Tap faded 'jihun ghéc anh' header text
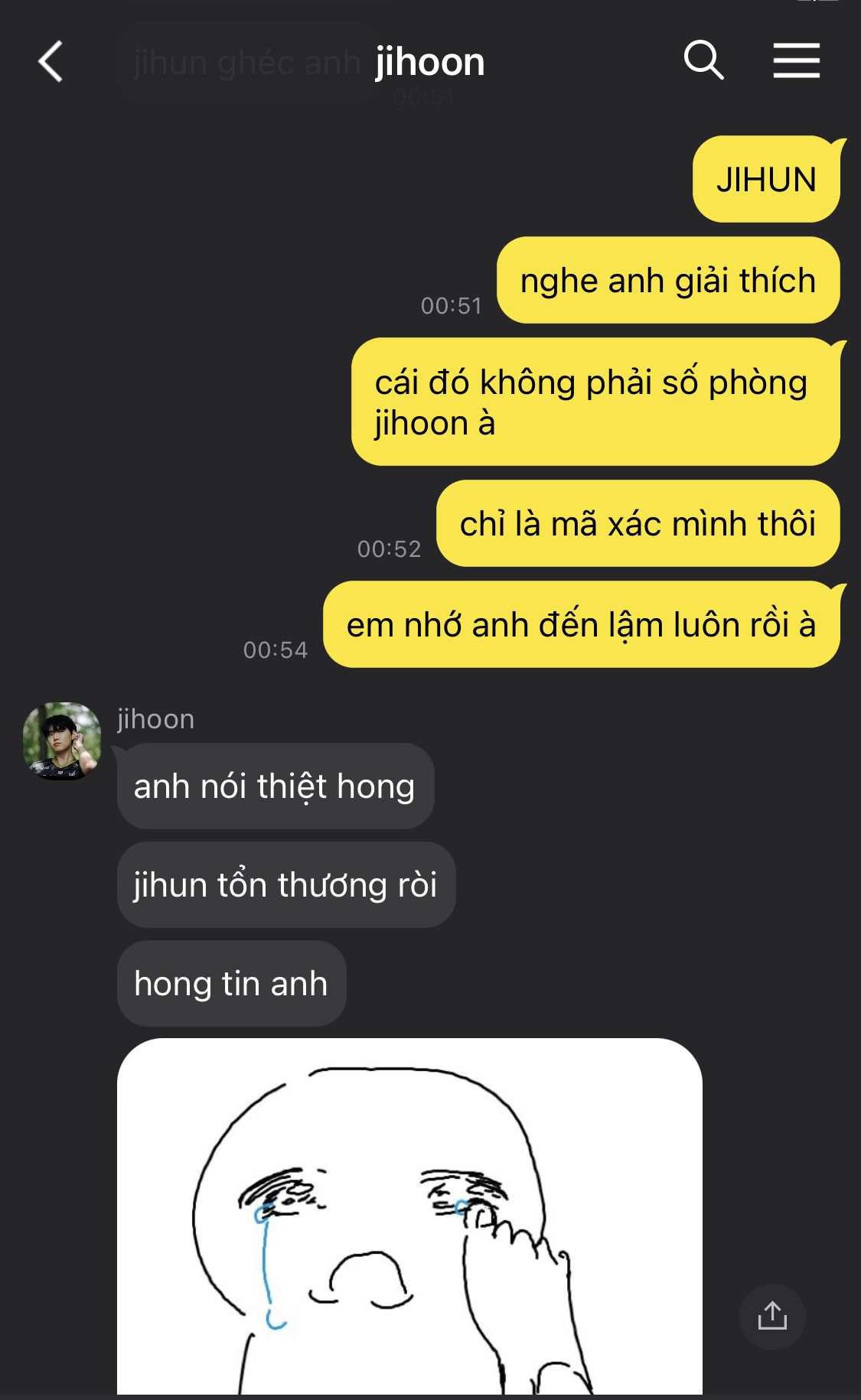Viewport: 861px width, 1400px height. coord(246,63)
